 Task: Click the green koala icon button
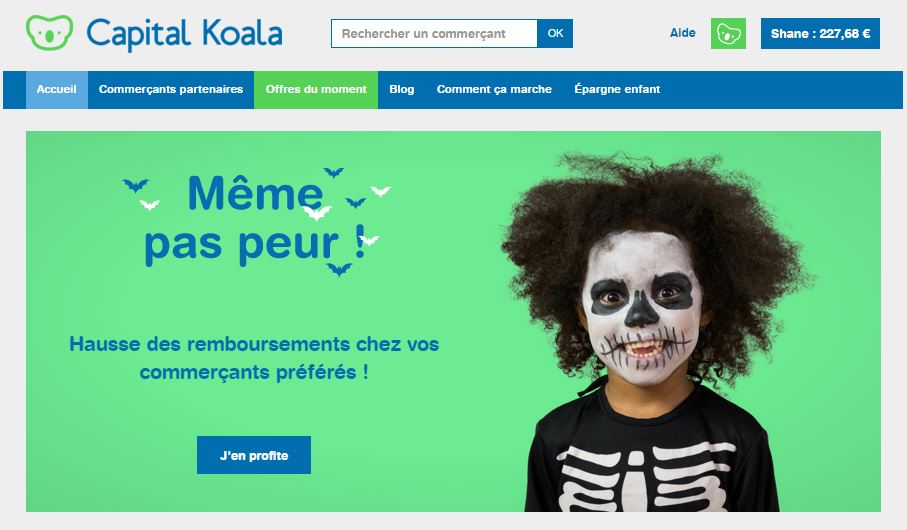pyautogui.click(x=728, y=34)
